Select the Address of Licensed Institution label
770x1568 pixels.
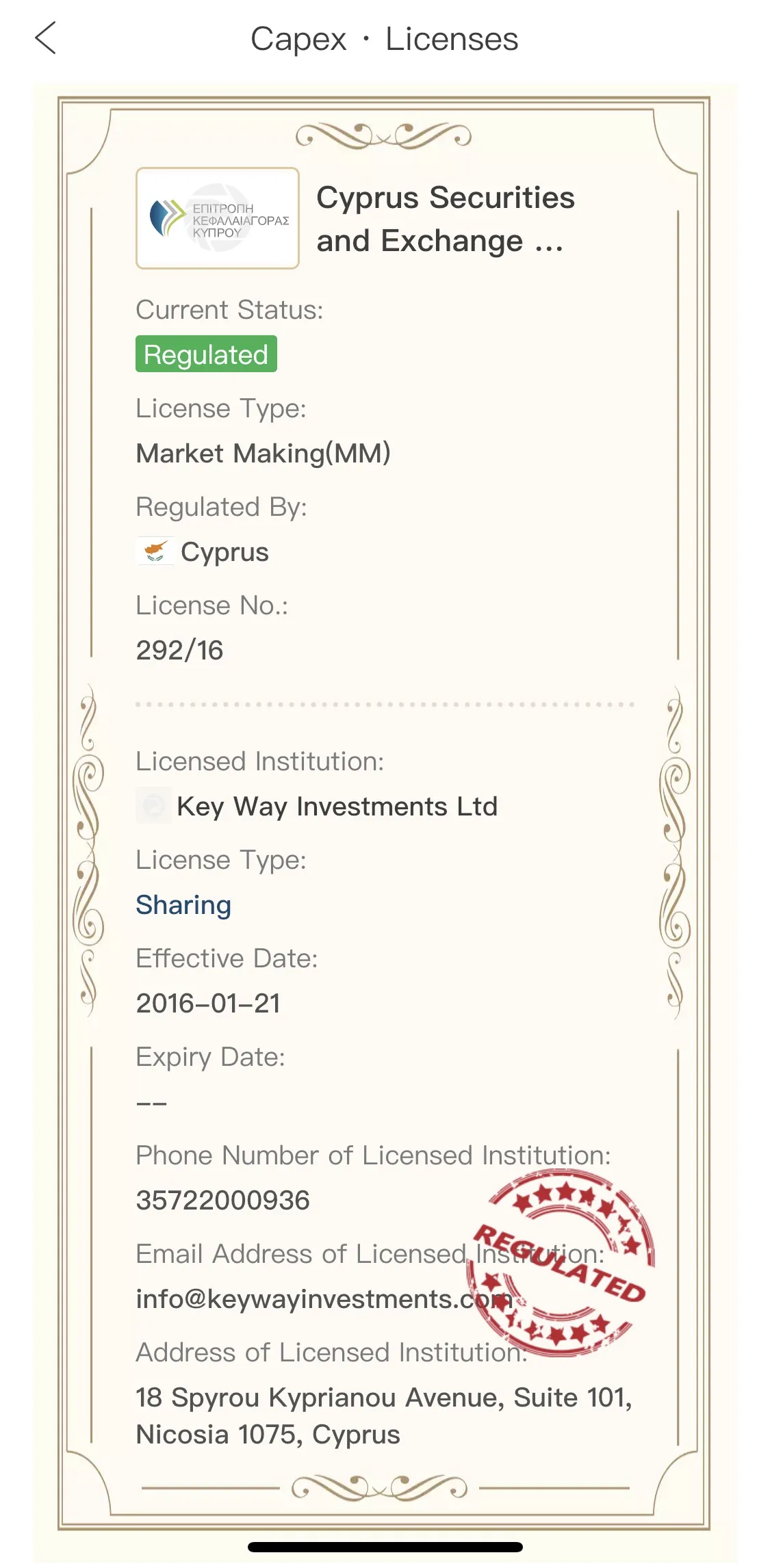click(x=331, y=1353)
